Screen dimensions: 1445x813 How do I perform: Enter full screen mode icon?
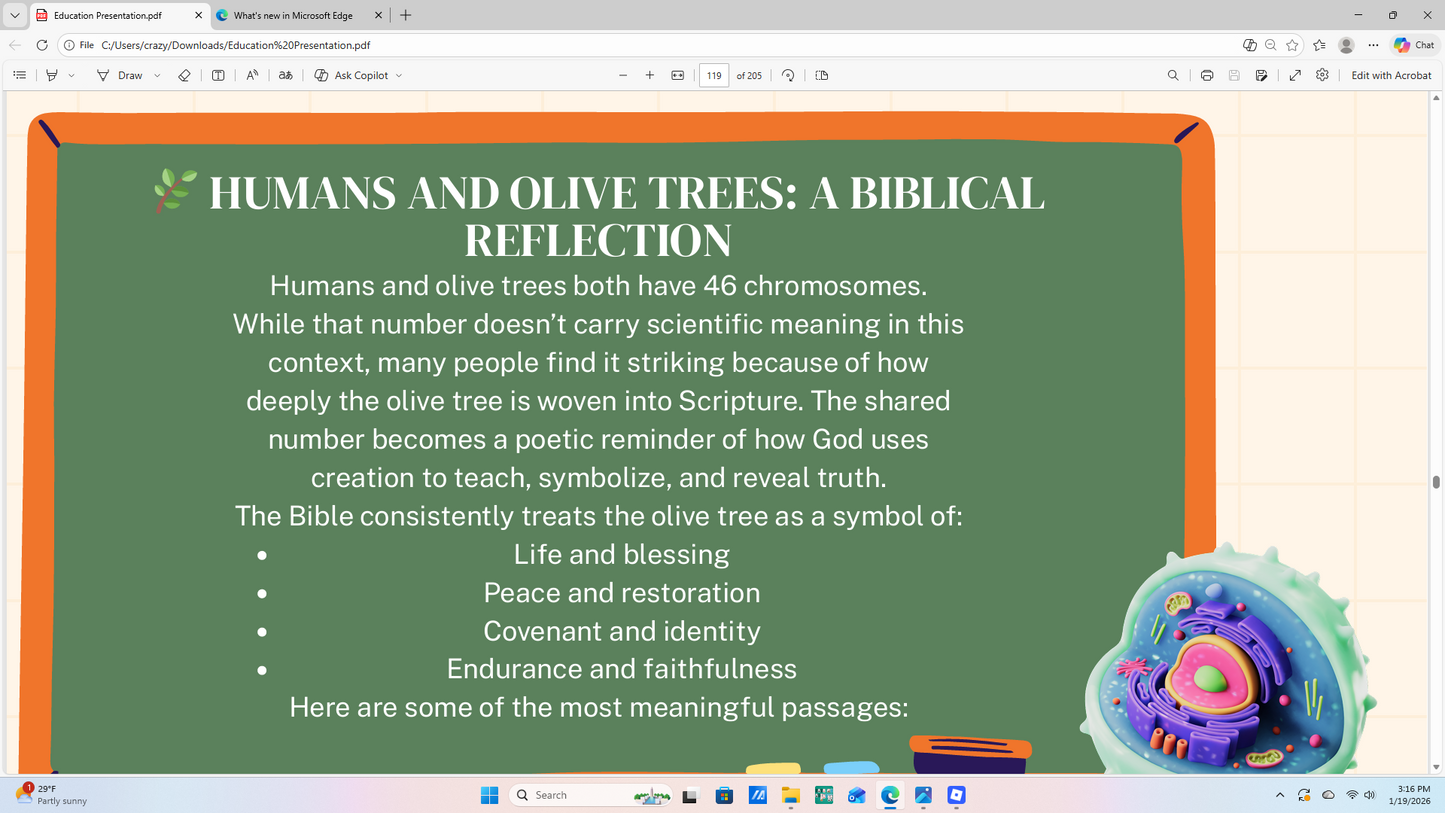(1295, 75)
